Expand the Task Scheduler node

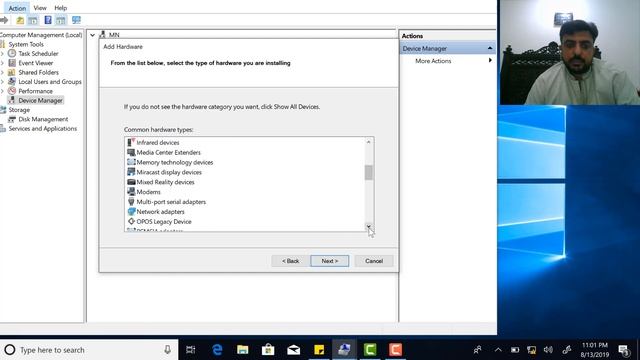[2, 53]
